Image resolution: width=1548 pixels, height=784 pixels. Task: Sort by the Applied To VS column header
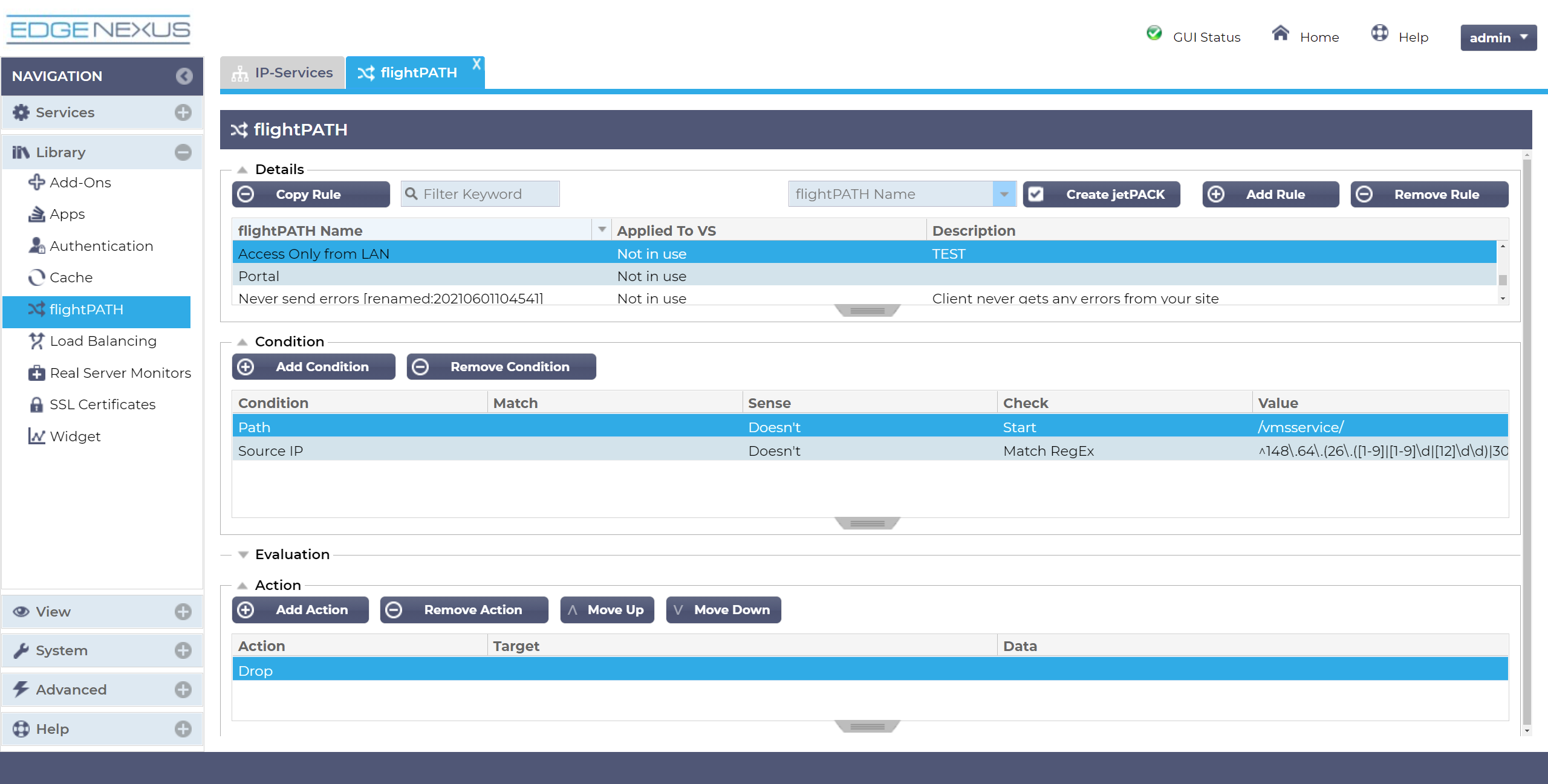click(x=769, y=230)
